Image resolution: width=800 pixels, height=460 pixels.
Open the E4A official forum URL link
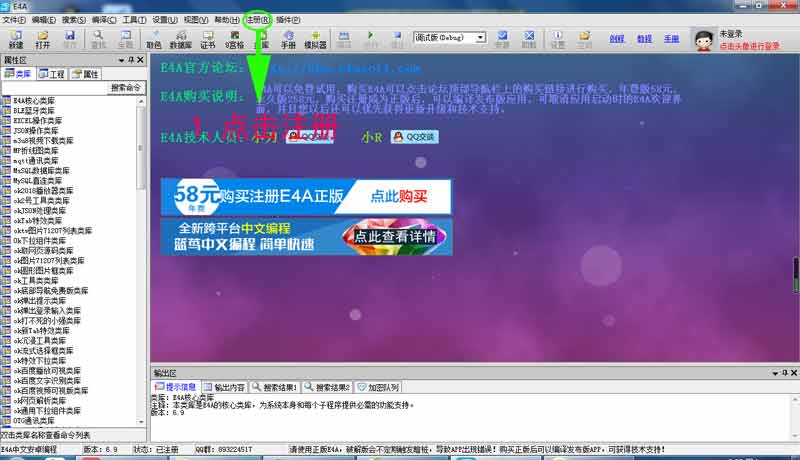point(340,68)
